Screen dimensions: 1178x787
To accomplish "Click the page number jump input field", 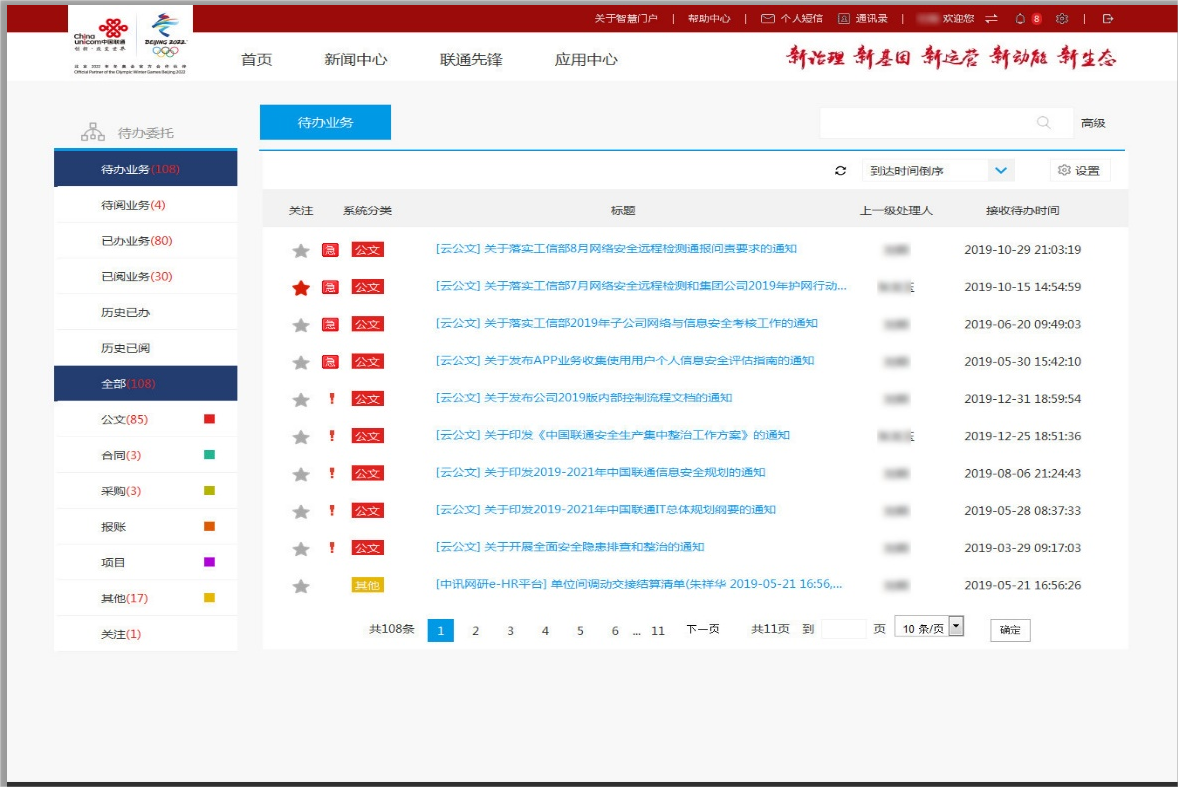I will (x=843, y=629).
